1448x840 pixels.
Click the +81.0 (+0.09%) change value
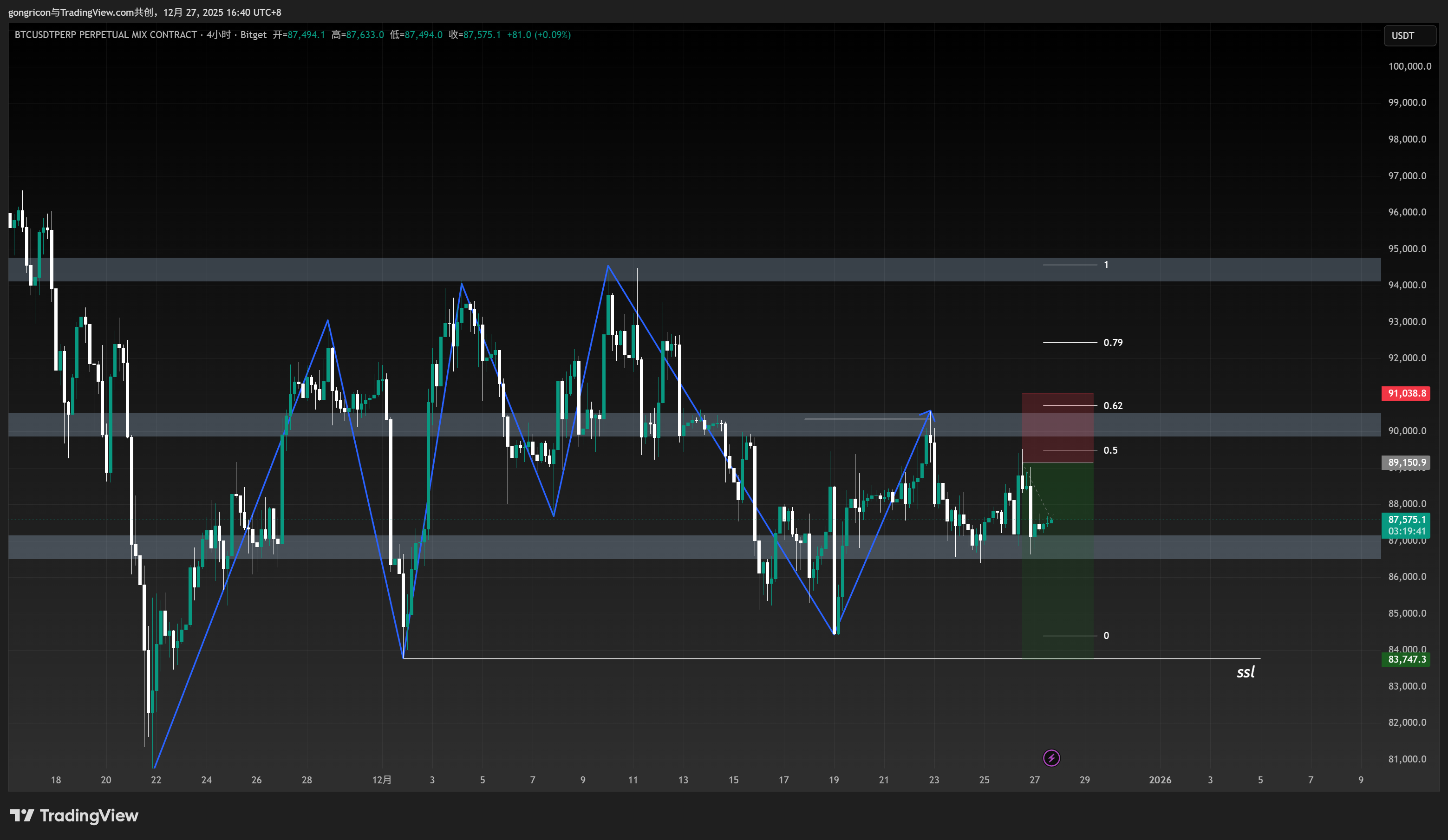tap(538, 35)
